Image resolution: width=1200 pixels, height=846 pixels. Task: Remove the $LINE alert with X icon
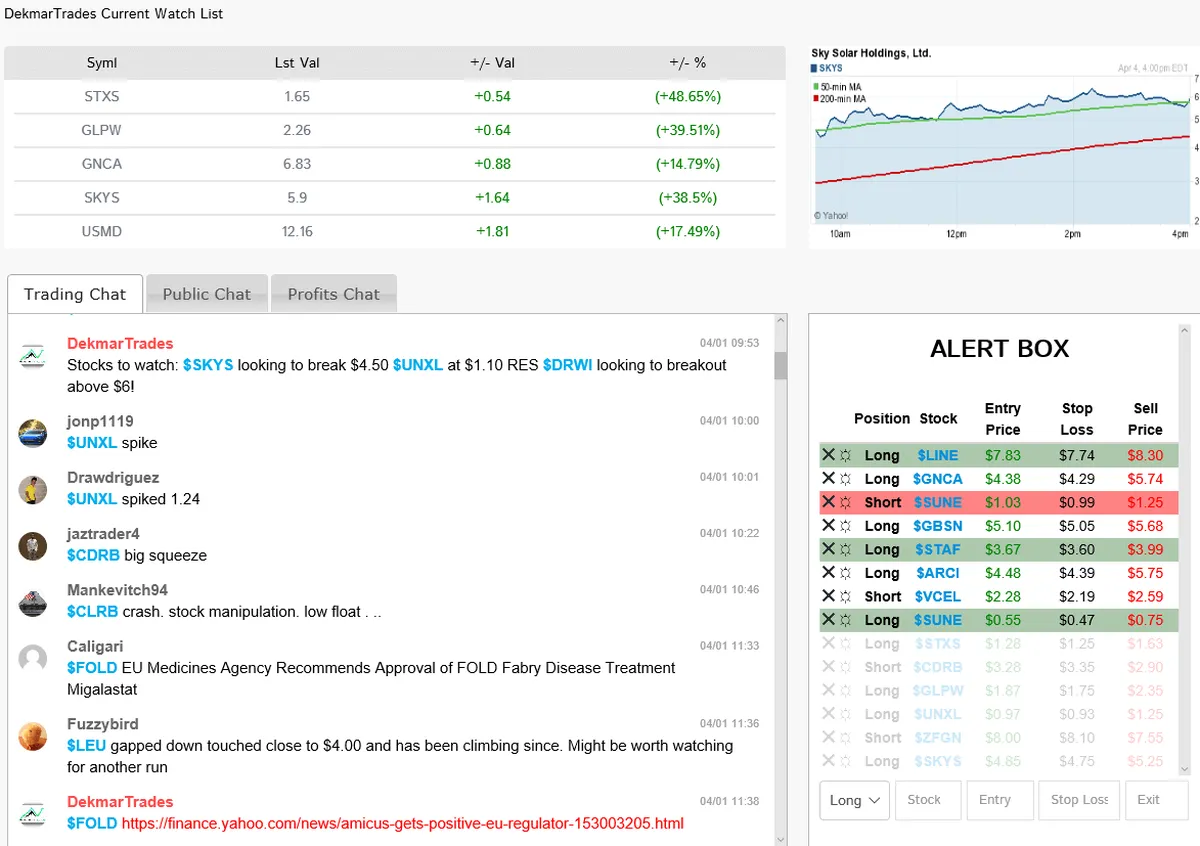coord(828,455)
